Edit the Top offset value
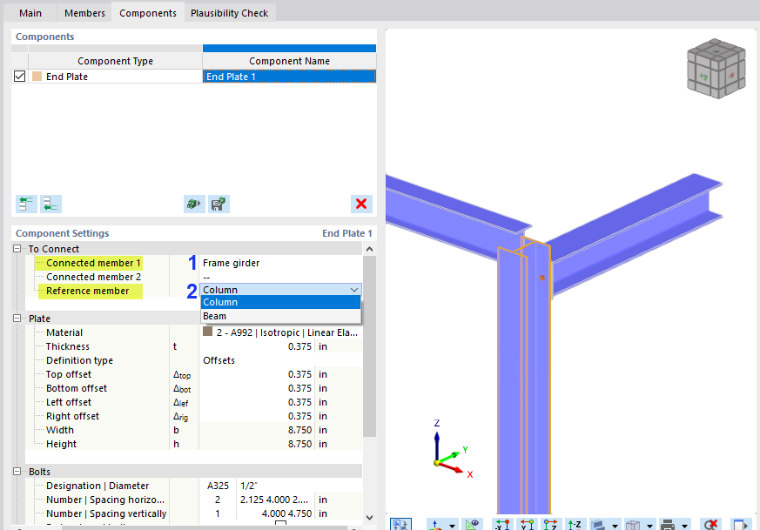This screenshot has width=760, height=530. (x=257, y=374)
